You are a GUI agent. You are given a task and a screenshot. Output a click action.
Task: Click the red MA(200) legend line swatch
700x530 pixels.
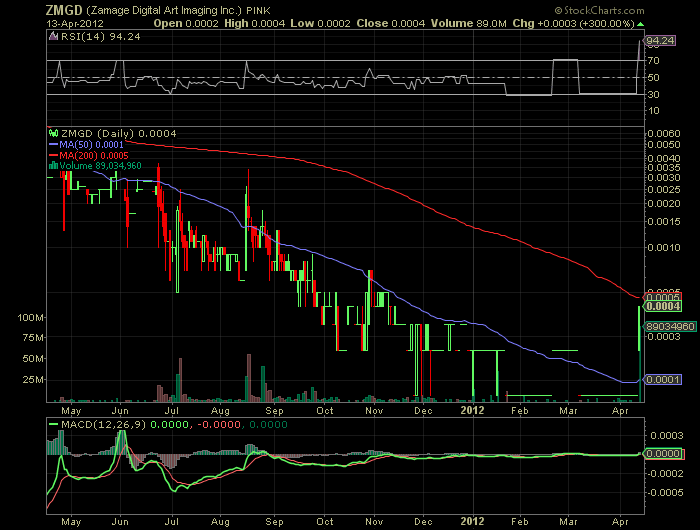tap(54, 155)
